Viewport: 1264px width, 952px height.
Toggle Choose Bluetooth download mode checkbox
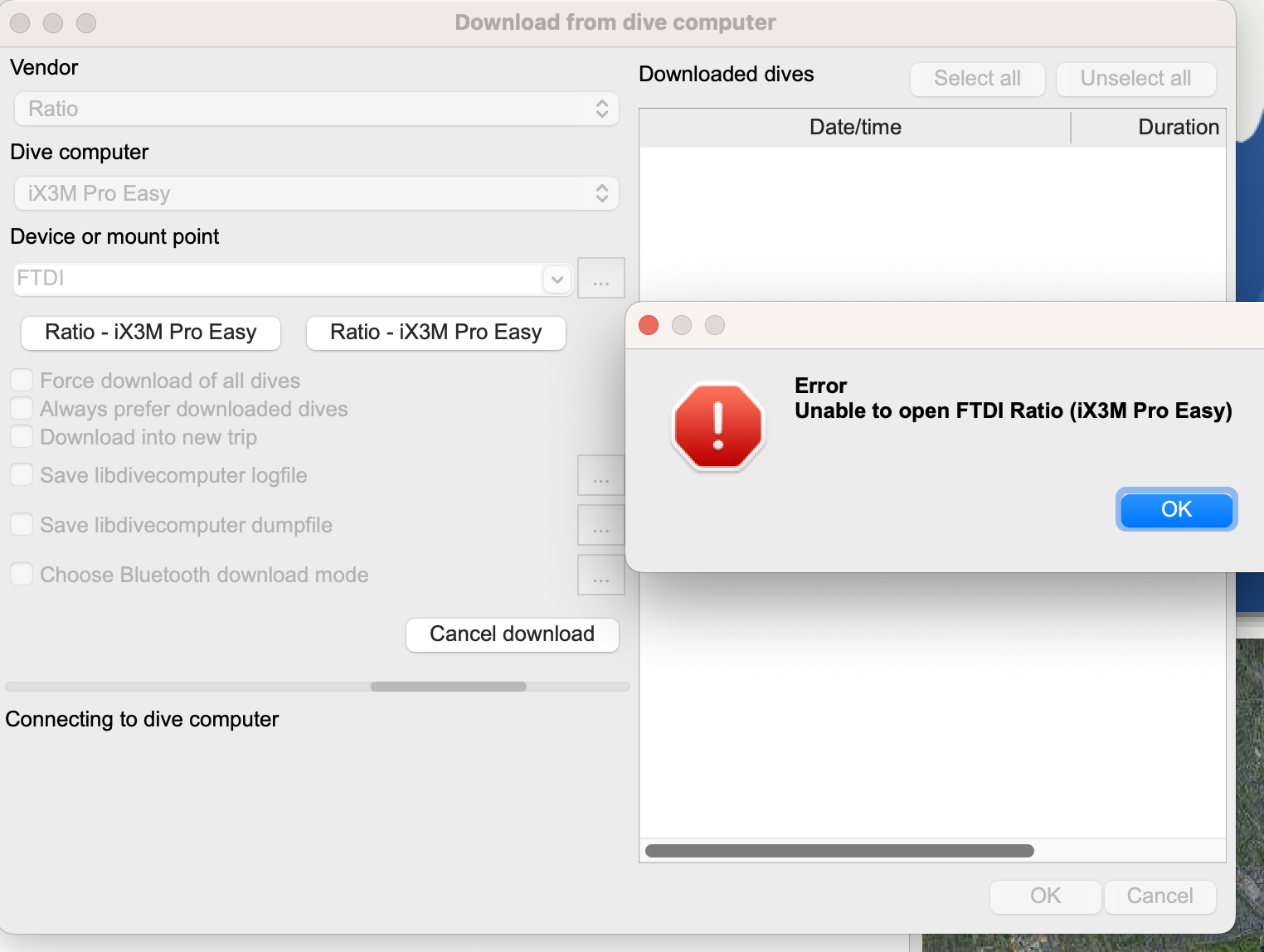click(22, 575)
